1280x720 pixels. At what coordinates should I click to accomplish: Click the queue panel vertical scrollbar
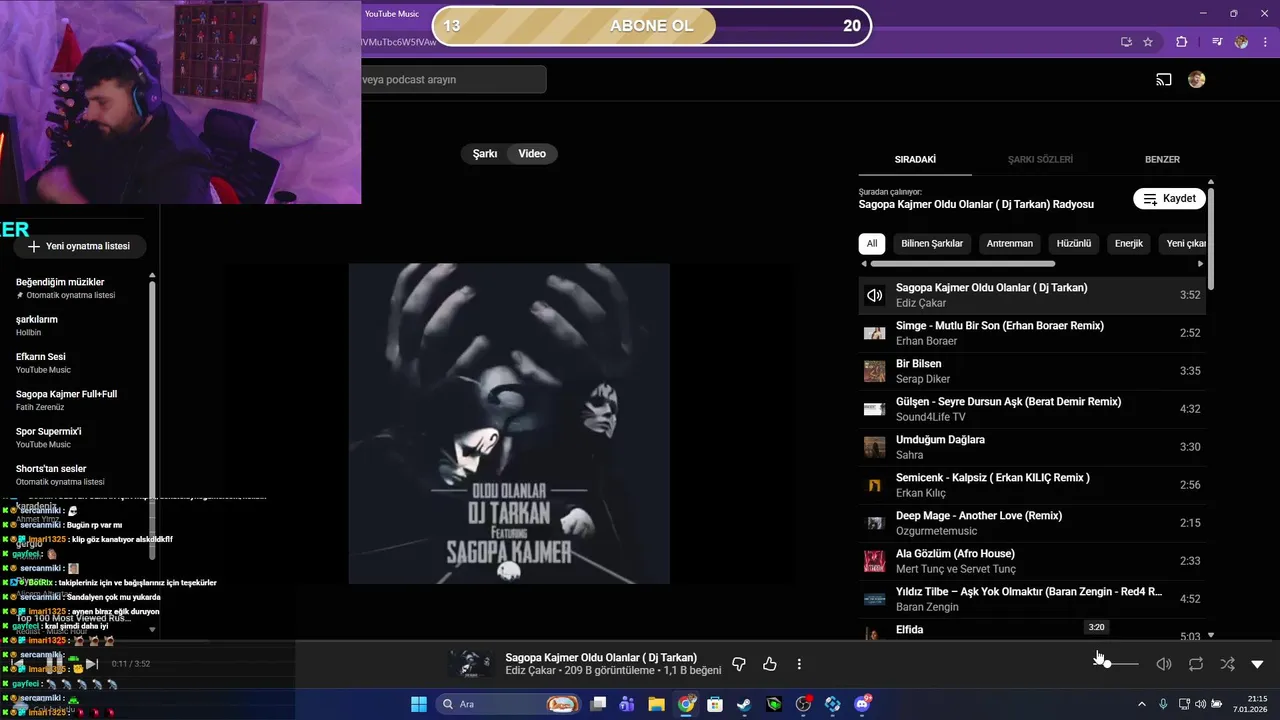(1211, 238)
